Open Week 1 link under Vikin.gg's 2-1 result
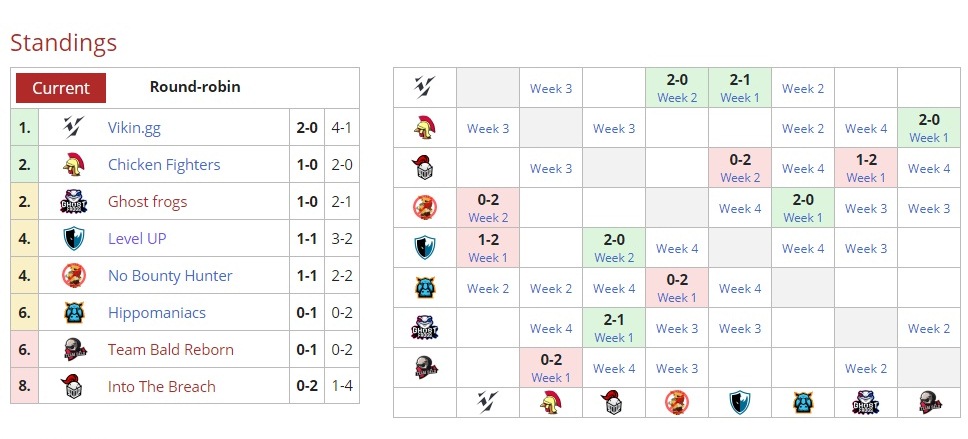Image resolution: width=968 pixels, height=439 pixels. point(739,98)
